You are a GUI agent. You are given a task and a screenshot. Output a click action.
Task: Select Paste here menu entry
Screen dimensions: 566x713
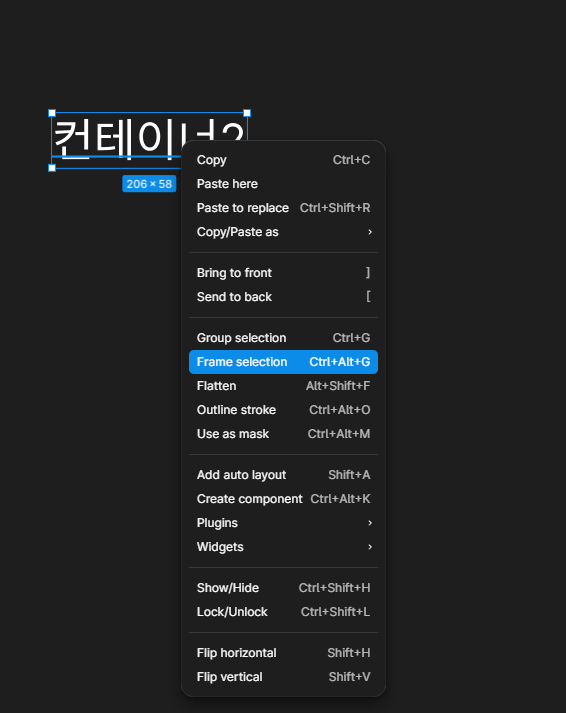[x=283, y=184]
